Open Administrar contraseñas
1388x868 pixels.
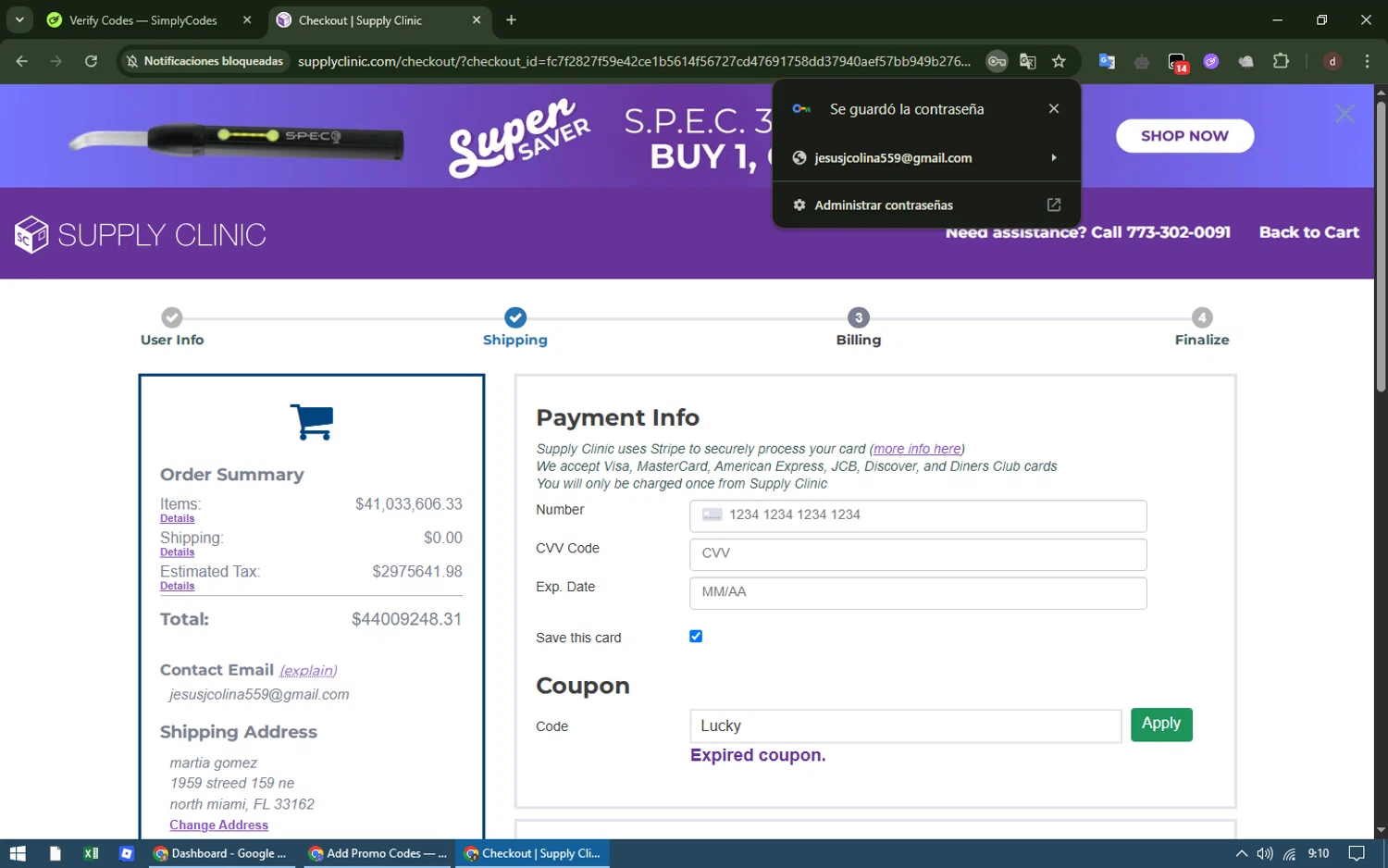pos(926,205)
